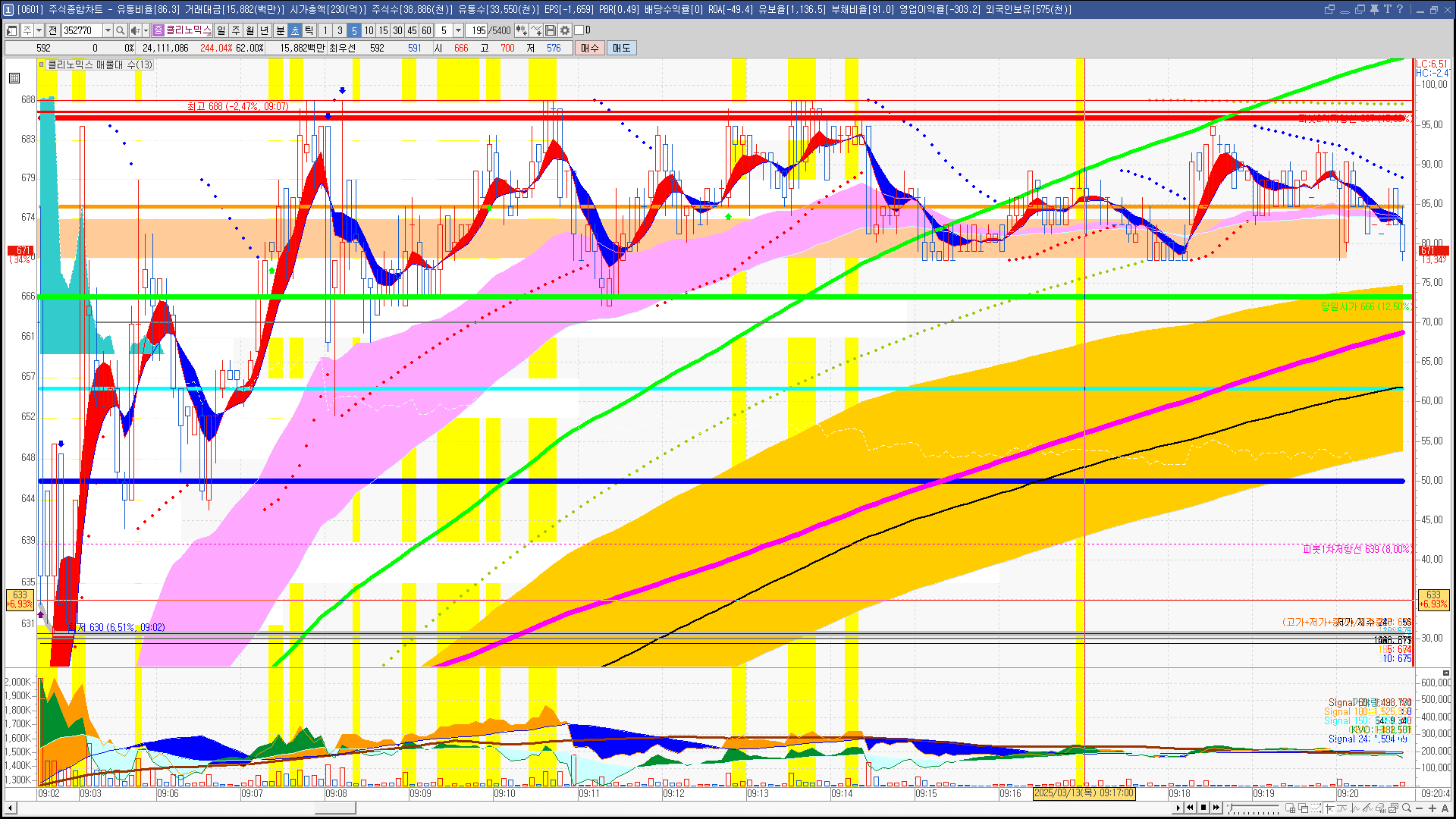Click the zoom magnifier icon at bottom right
Viewport: 1456px width, 819px height.
click(1407, 808)
